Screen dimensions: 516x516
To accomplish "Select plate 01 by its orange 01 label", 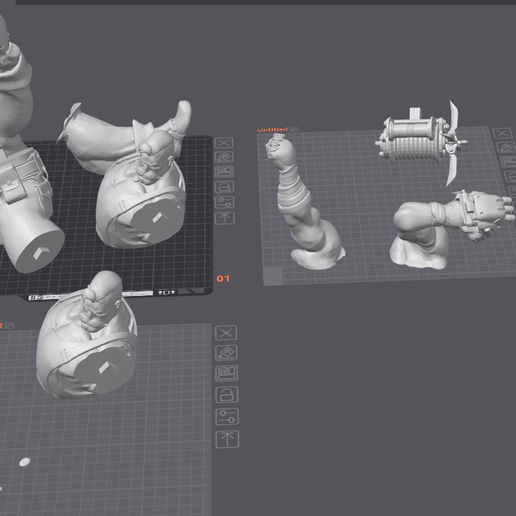I will pyautogui.click(x=223, y=278).
